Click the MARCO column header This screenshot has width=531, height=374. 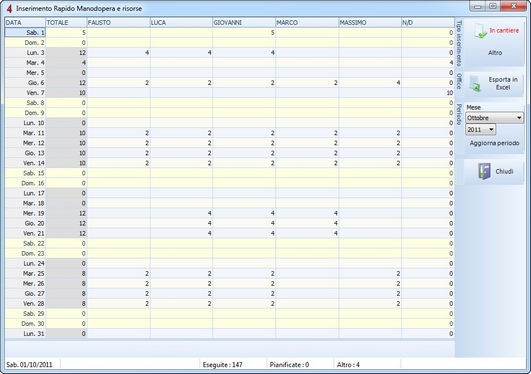tap(307, 23)
